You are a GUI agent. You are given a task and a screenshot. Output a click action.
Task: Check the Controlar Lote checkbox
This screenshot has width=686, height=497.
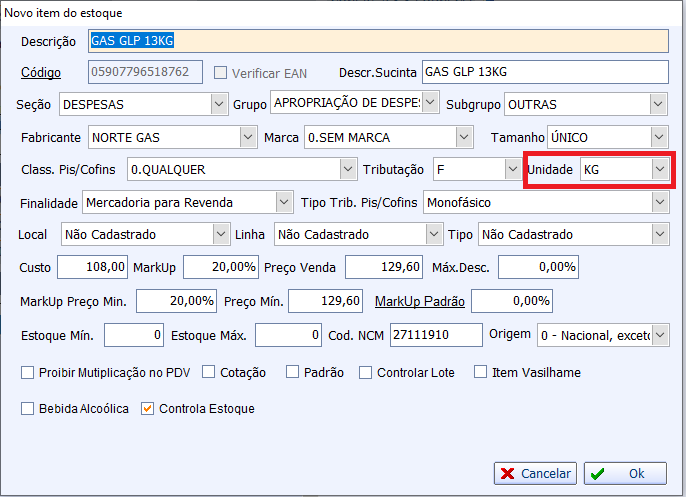pos(366,372)
